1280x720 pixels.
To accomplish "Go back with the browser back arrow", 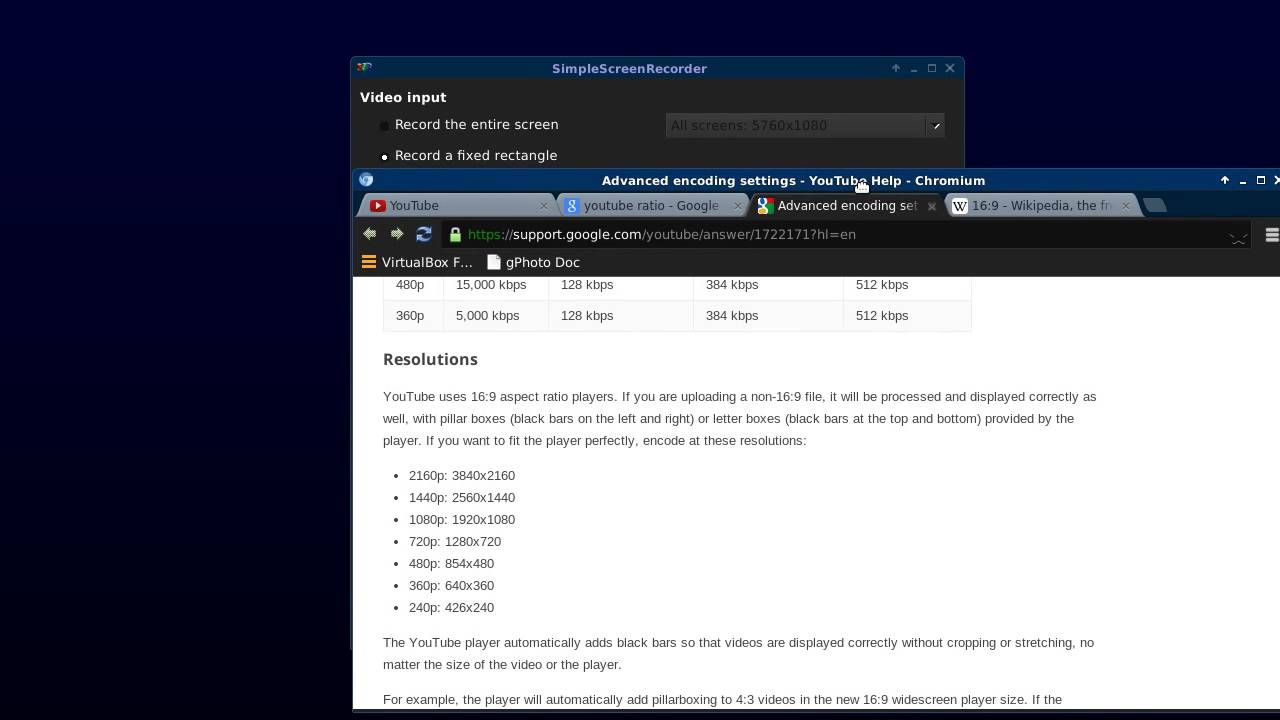I will click(370, 234).
